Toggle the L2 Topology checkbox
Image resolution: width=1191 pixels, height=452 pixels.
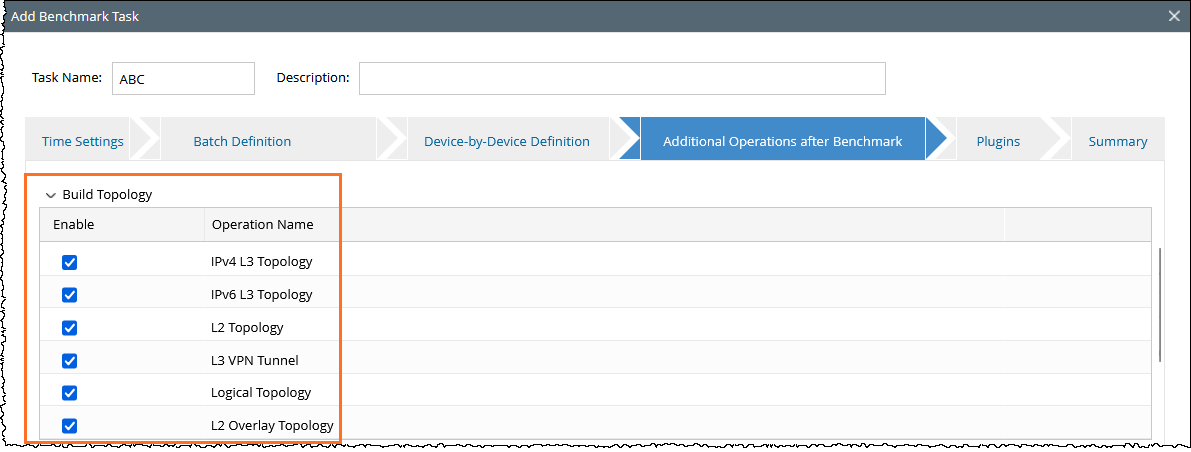pyautogui.click(x=70, y=328)
